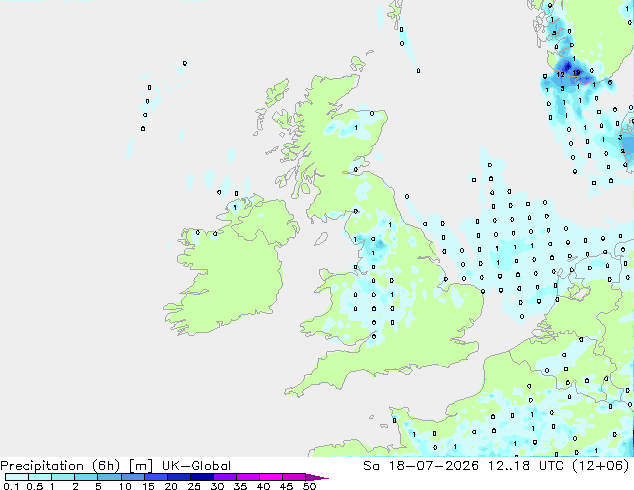Pick the 35–40 violet legend swatch
634x490 pixels.
coord(248,477)
